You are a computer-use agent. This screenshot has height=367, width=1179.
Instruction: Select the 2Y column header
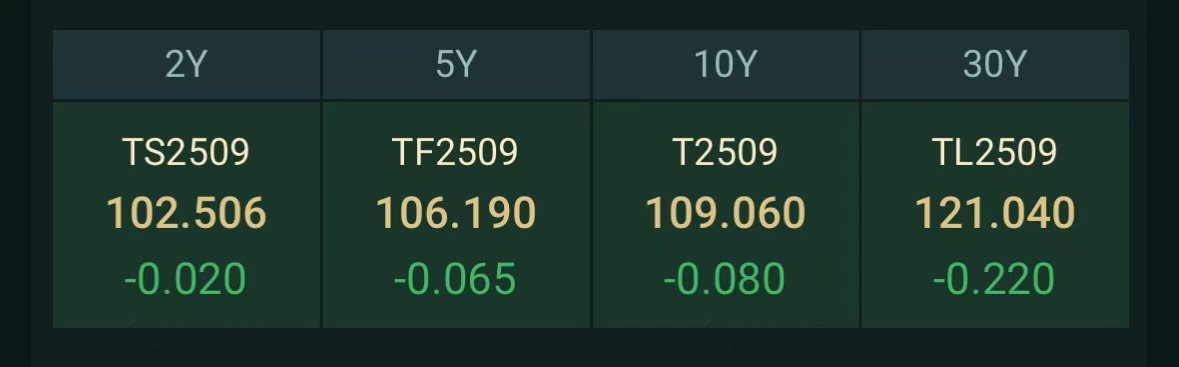coord(186,65)
